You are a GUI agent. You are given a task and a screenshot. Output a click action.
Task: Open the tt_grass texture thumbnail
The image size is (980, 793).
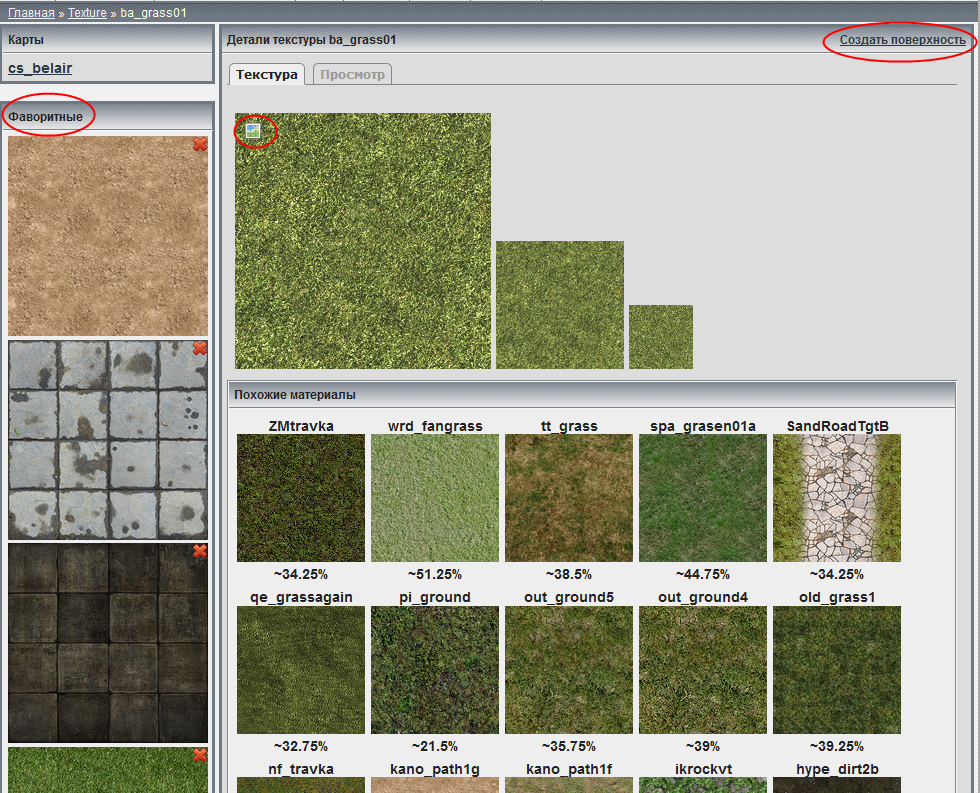pyautogui.click(x=569, y=498)
